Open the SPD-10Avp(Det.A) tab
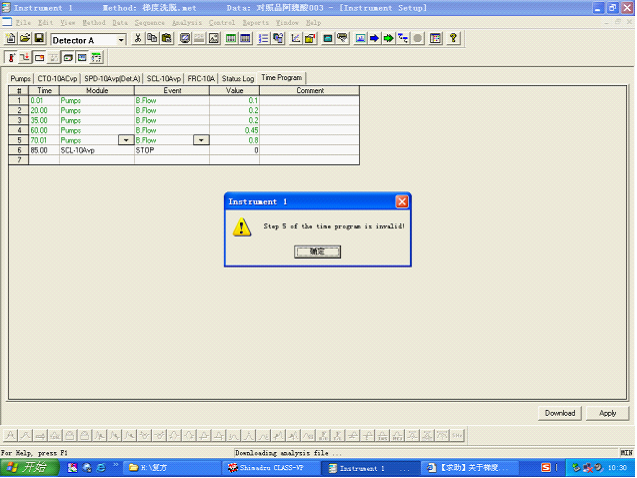 112,78
